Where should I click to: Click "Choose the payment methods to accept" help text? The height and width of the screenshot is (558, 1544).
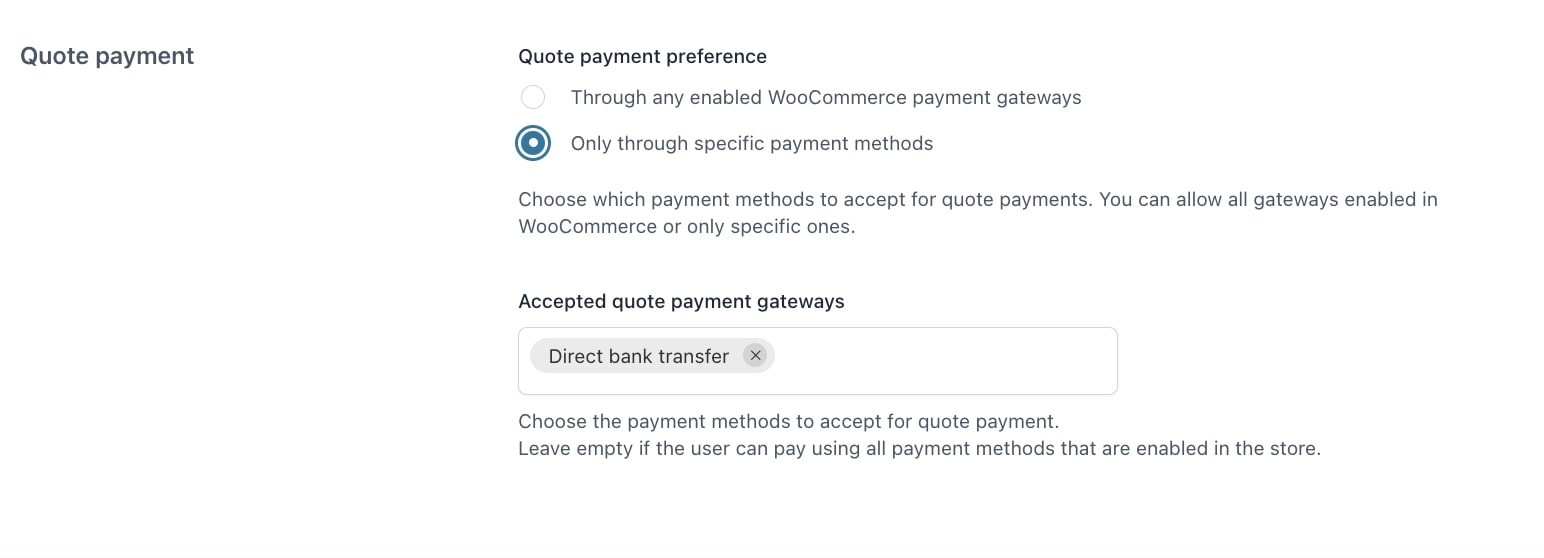(788, 421)
